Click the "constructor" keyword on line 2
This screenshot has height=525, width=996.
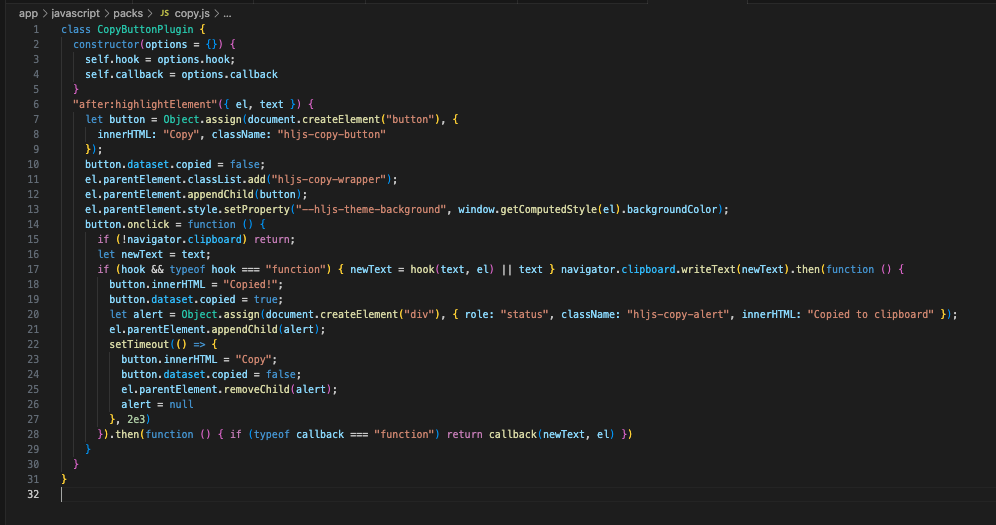pos(106,44)
